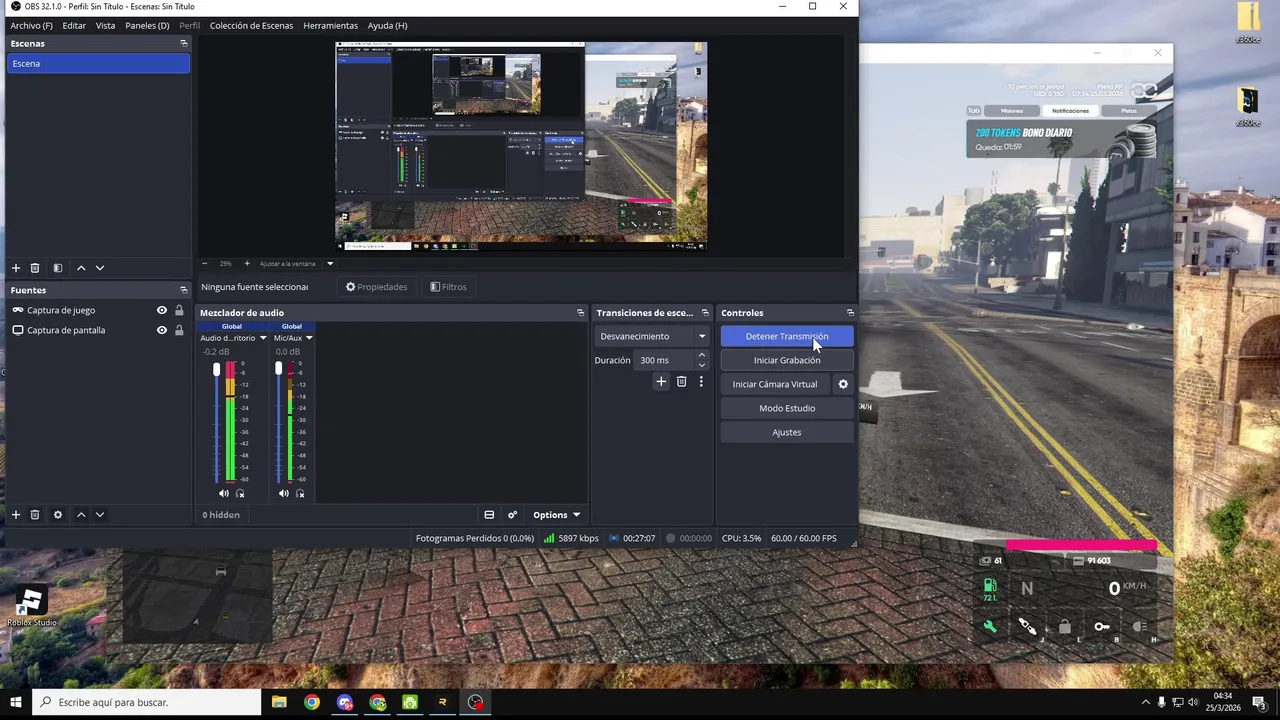Hide Captura de pantalla with eye icon
The image size is (1280, 720).
[162, 330]
